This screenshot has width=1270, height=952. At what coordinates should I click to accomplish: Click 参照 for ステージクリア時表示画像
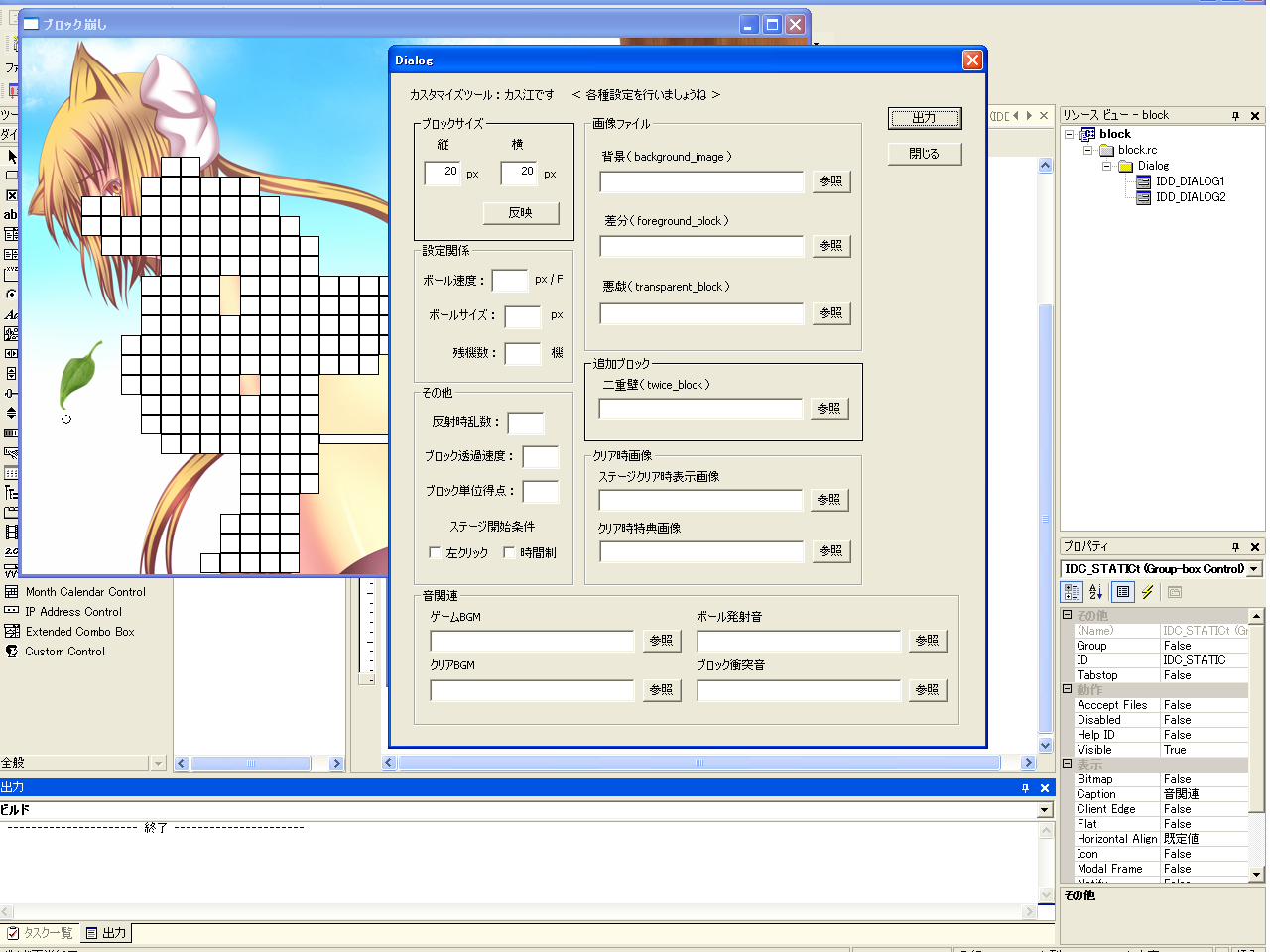pyautogui.click(x=829, y=500)
